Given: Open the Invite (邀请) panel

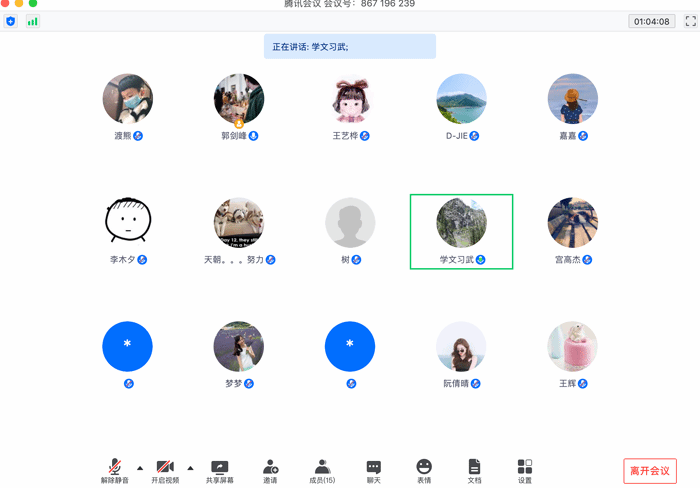Looking at the screenshot, I should (x=270, y=471).
